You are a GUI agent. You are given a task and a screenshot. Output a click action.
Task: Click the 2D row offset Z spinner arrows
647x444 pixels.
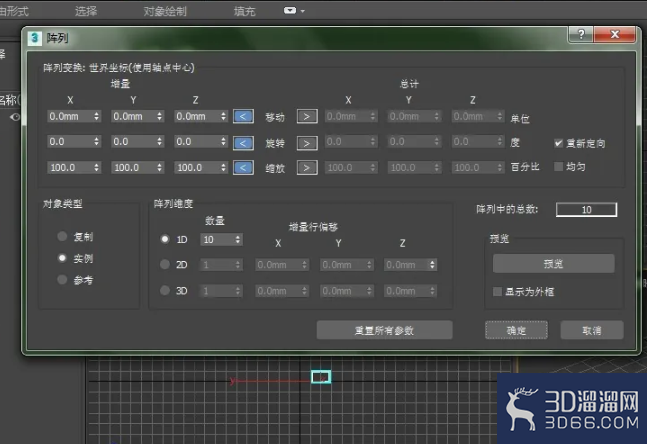pos(432,265)
